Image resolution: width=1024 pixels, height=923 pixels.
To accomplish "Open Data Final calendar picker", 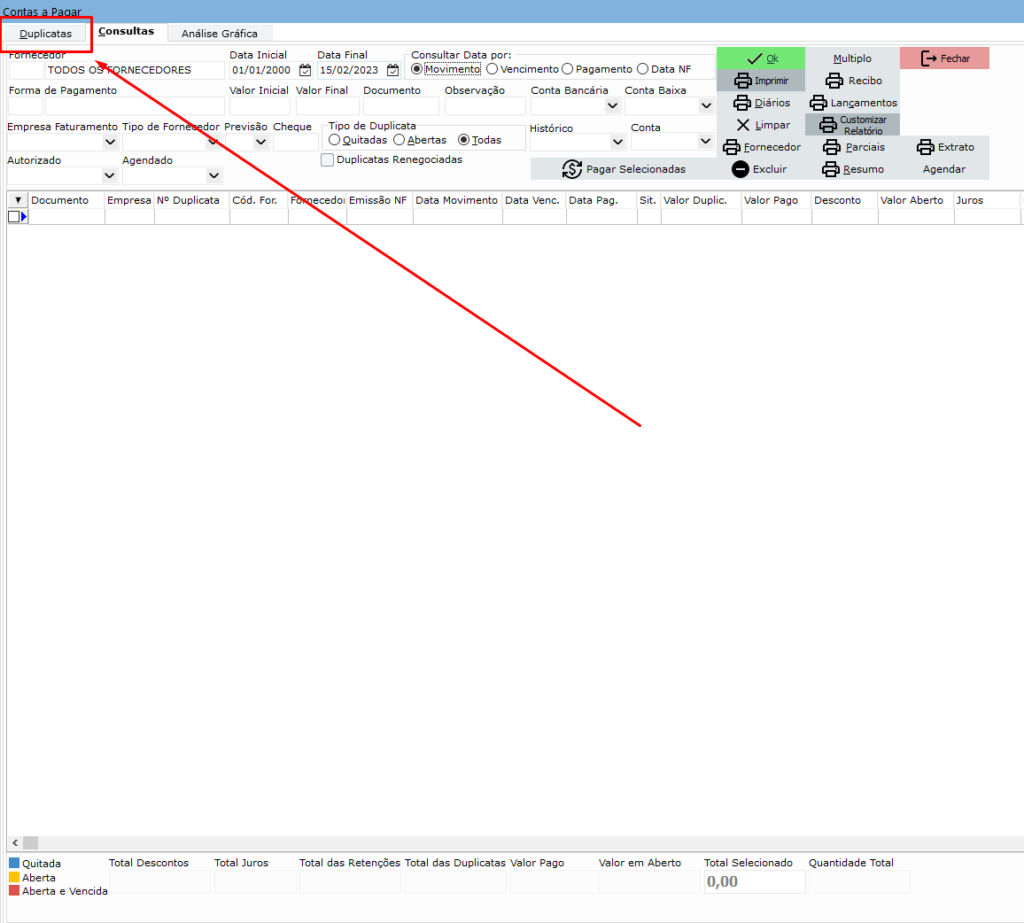I will click(x=392, y=70).
